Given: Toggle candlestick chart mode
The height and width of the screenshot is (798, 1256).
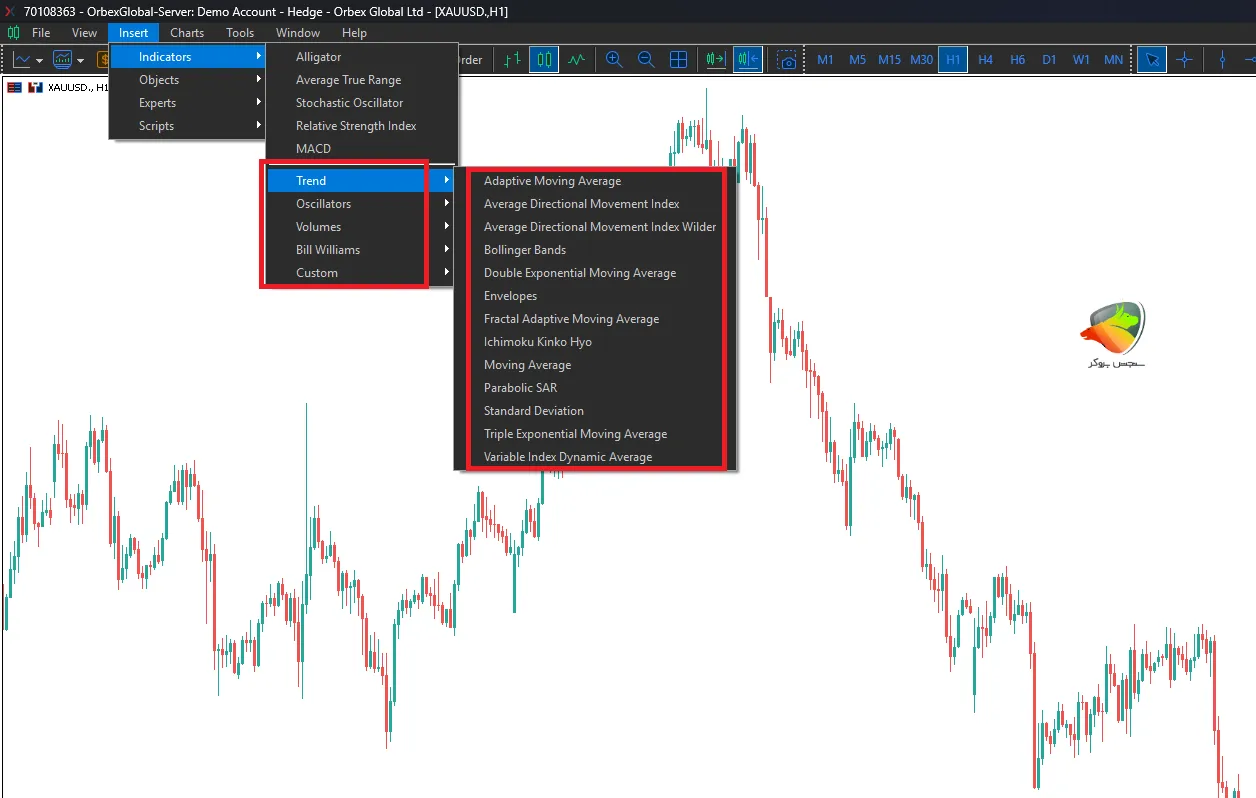Looking at the screenshot, I should click(544, 60).
